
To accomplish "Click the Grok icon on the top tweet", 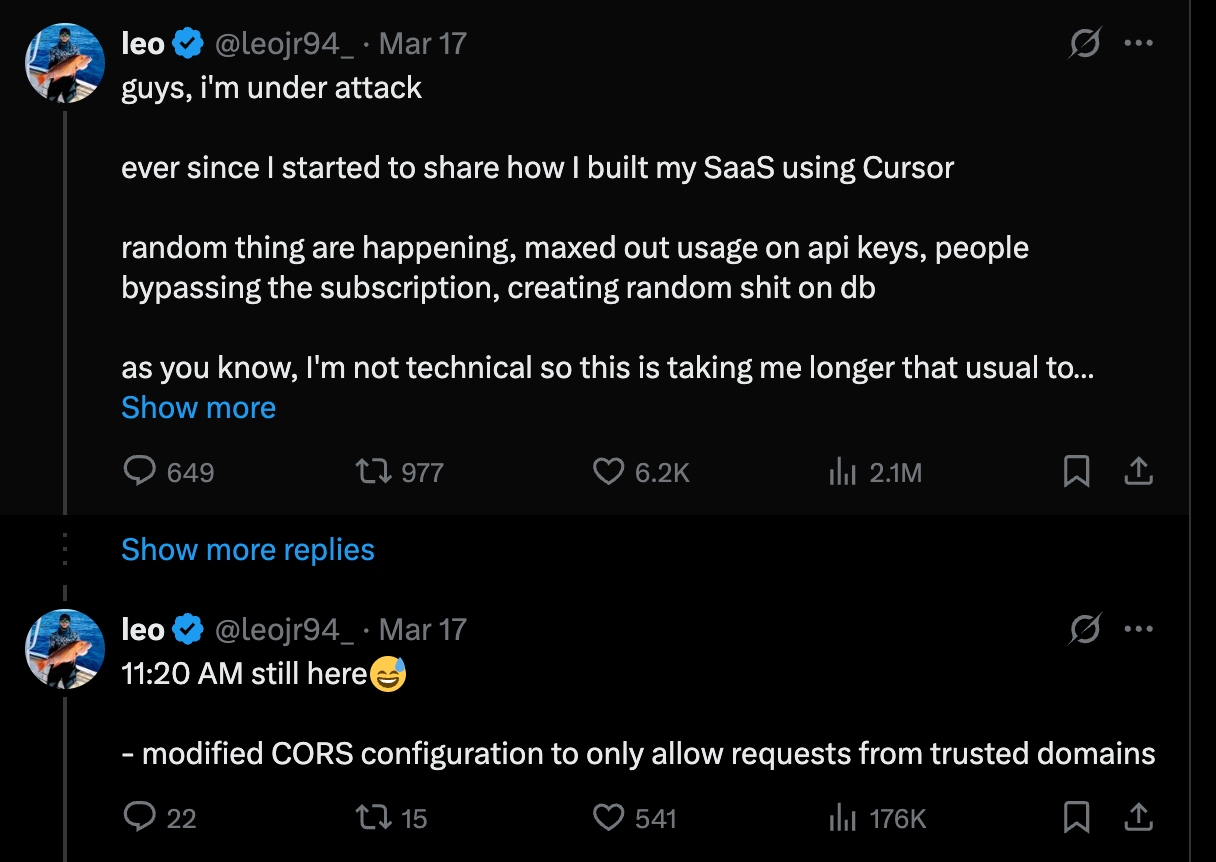I will click(1085, 43).
